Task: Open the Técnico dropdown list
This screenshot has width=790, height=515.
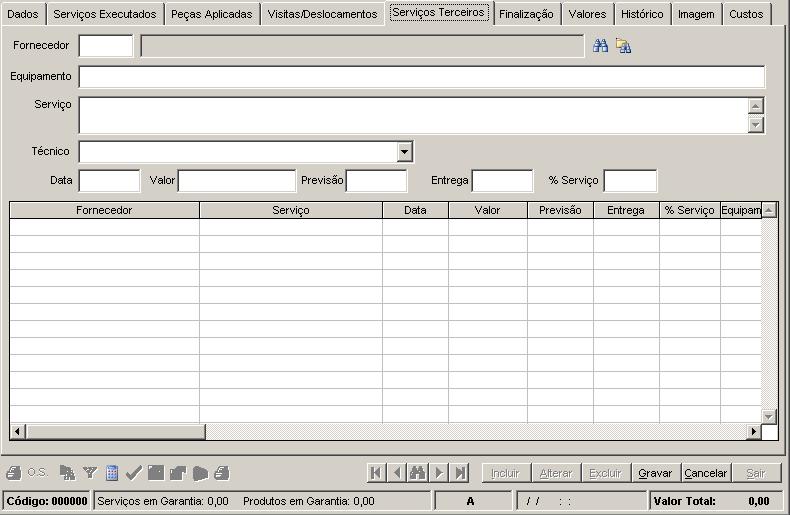Action: point(404,152)
